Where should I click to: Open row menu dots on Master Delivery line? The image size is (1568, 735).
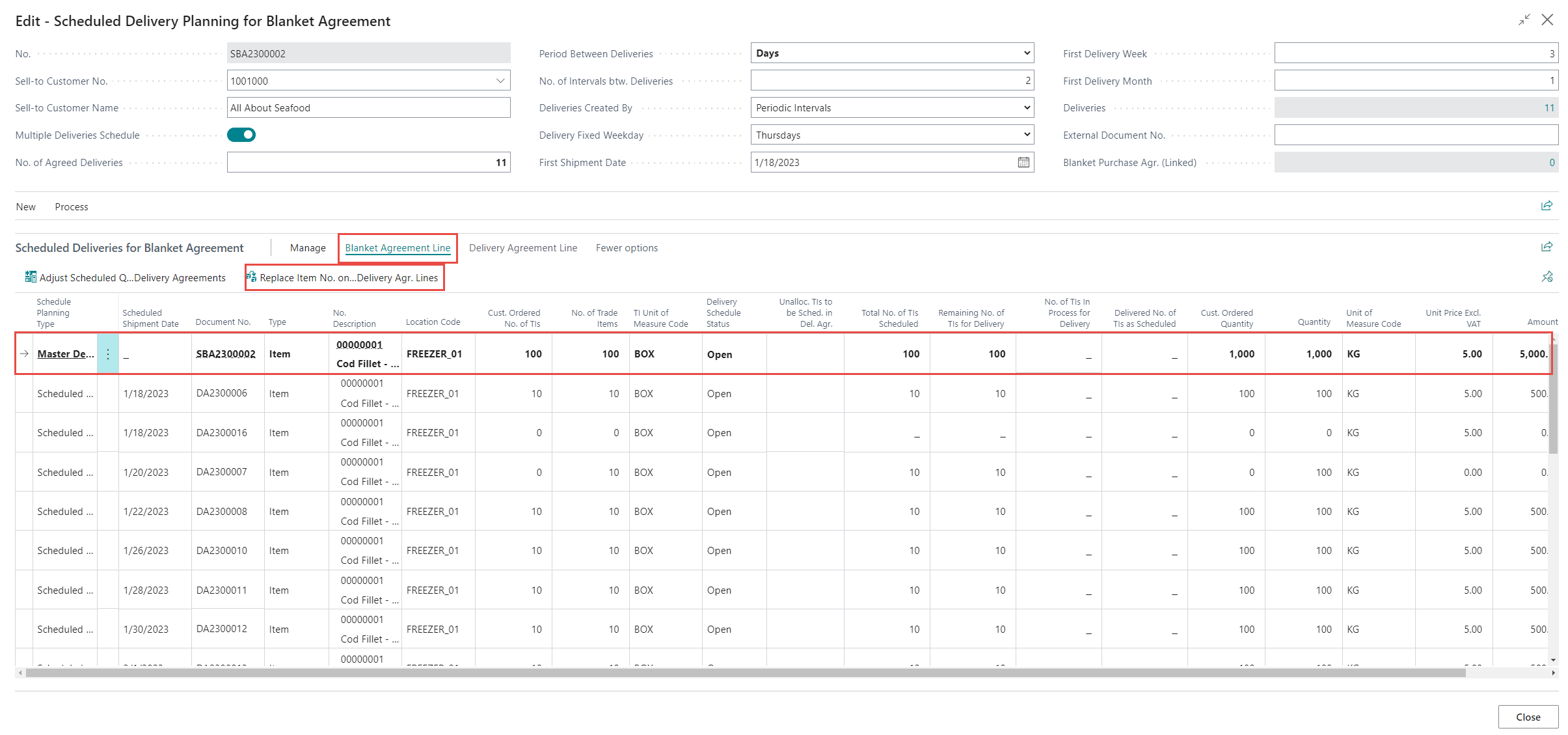click(108, 354)
